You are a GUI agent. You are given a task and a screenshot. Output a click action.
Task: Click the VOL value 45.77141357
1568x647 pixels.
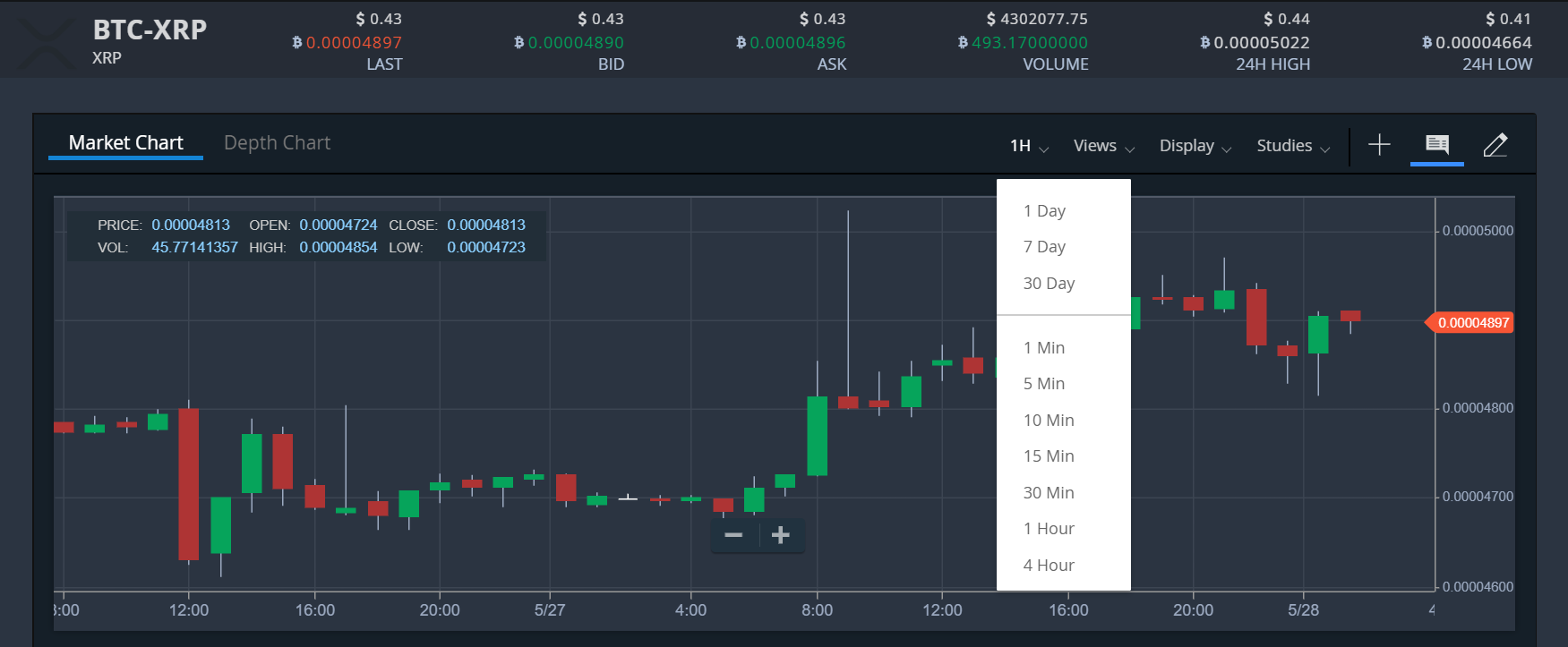(194, 247)
